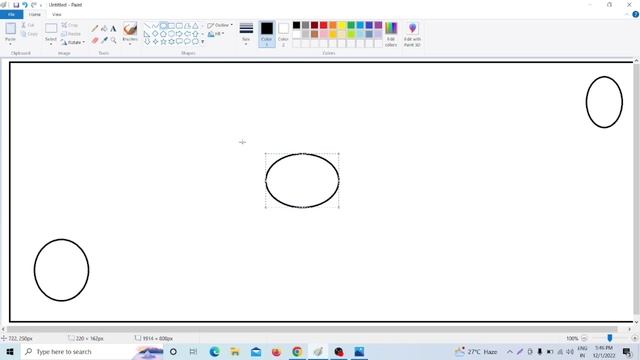Image resolution: width=640 pixels, height=360 pixels.
Task: Open Edit with Paint 3D
Action: (412, 34)
